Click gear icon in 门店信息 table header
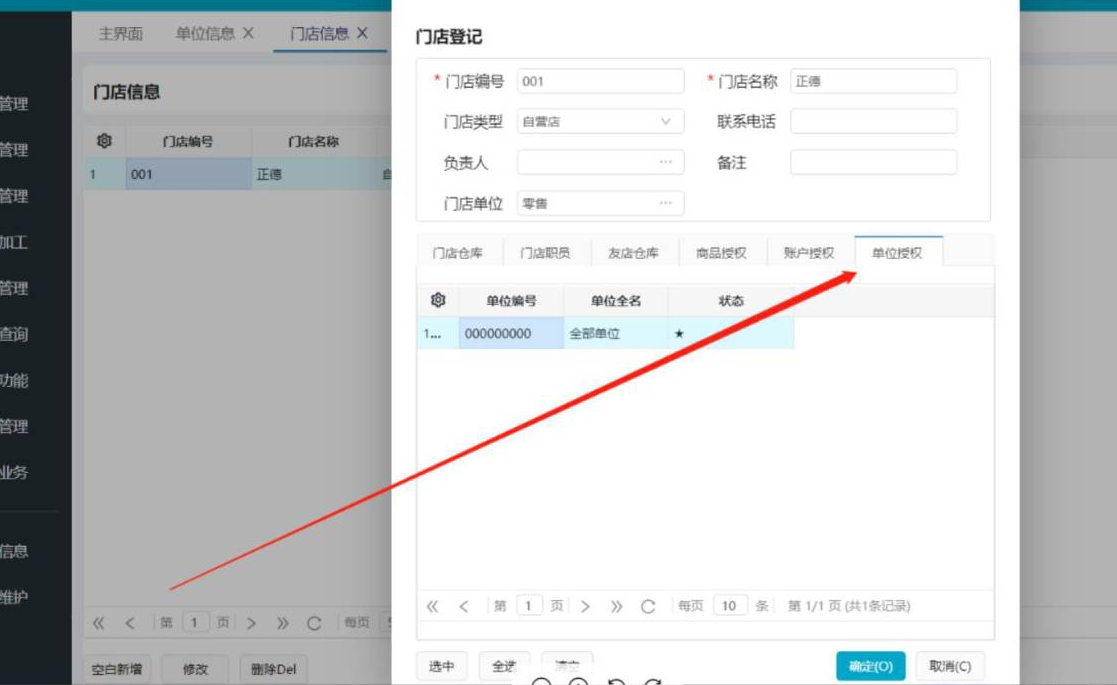The image size is (1117, 685). coord(104,142)
